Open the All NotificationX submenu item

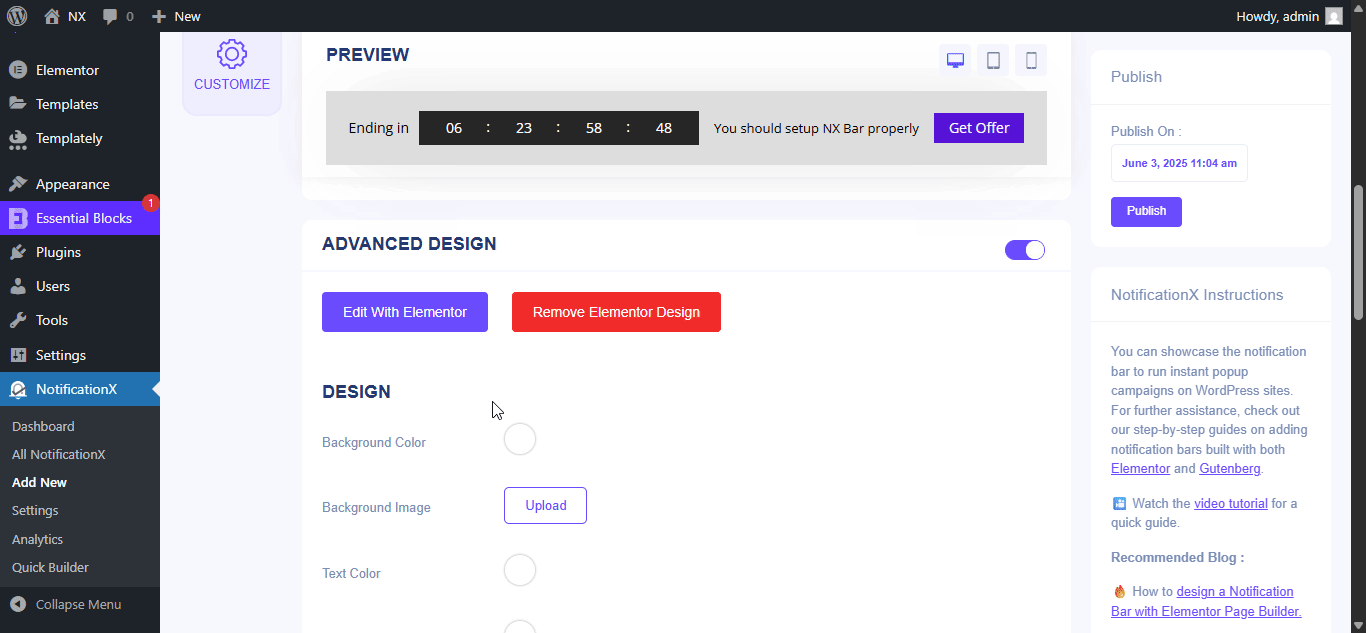[x=58, y=454]
